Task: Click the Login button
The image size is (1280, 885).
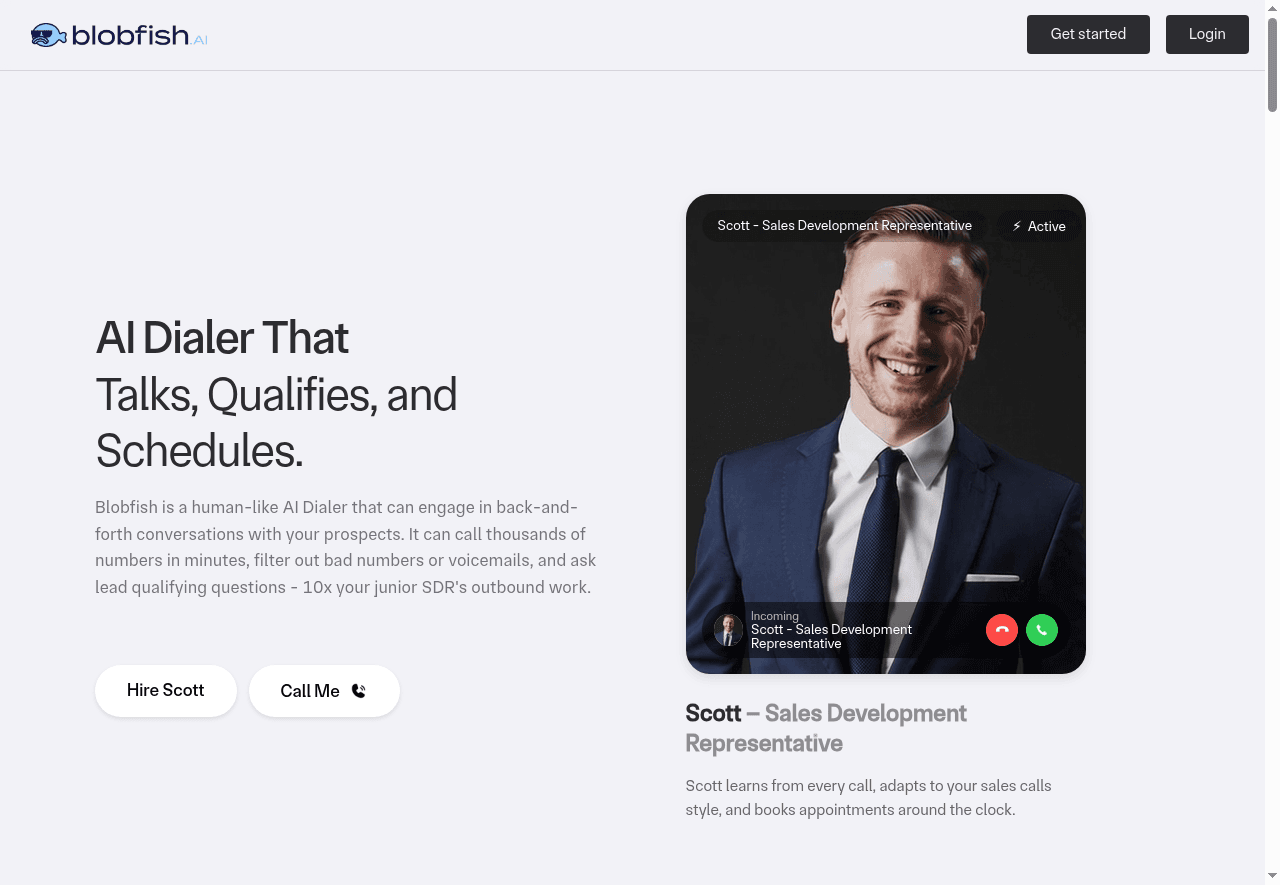Action: [x=1207, y=34]
